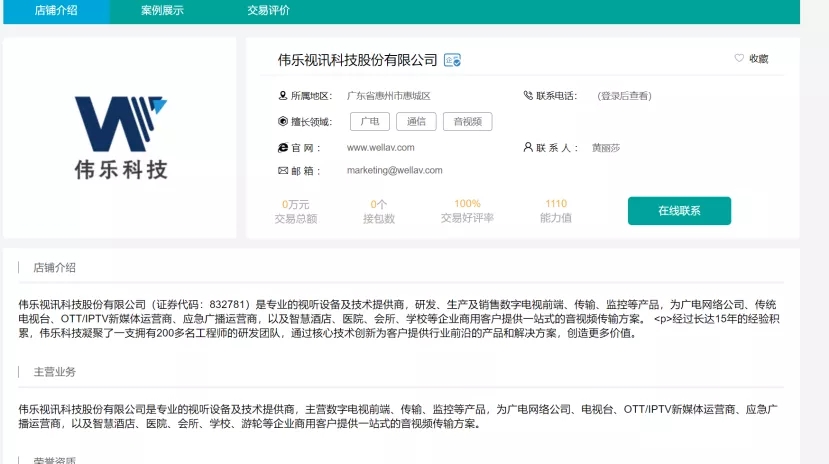Select the 音视频 field tag

click(467, 122)
